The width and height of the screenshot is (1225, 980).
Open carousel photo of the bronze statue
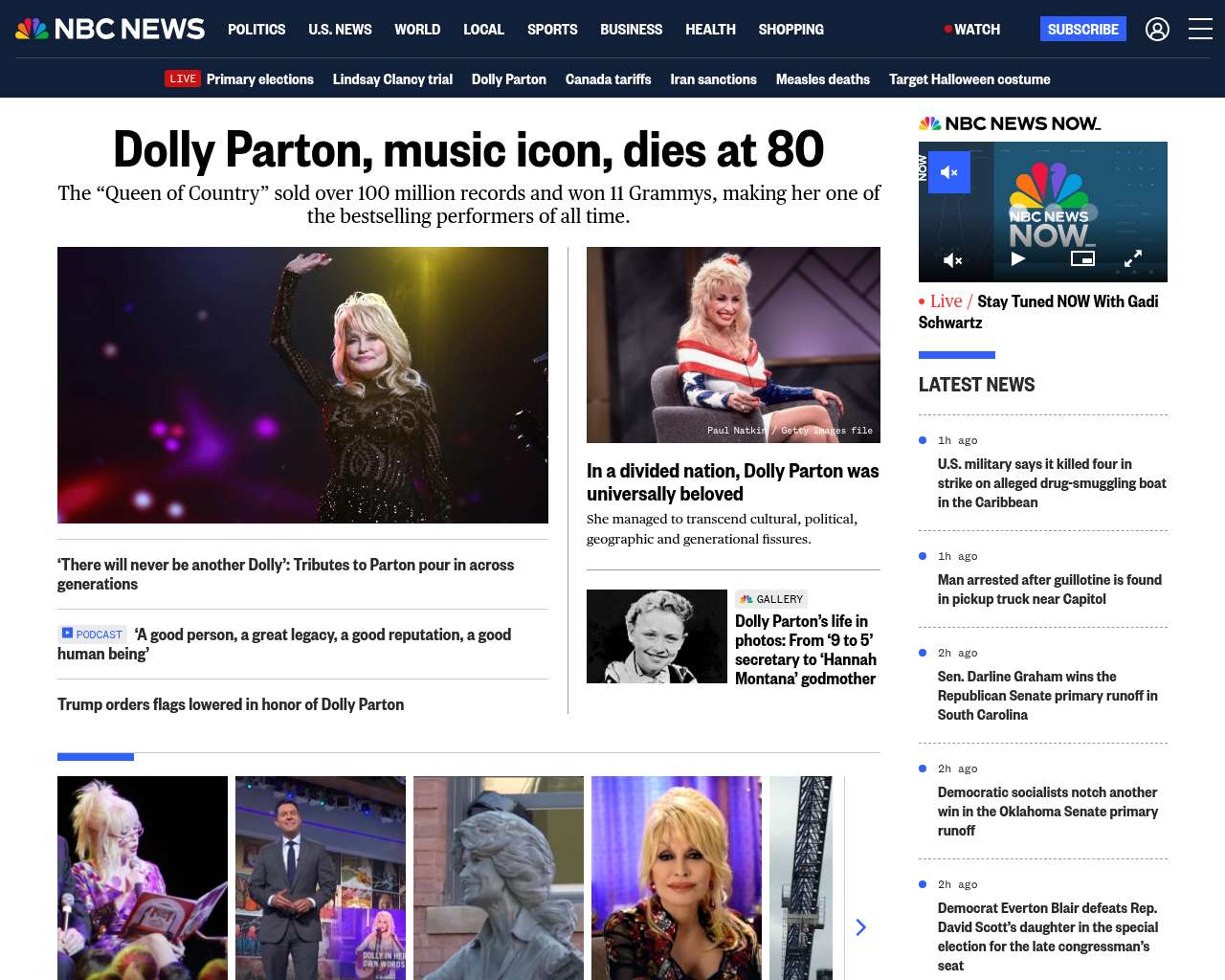[x=499, y=878]
